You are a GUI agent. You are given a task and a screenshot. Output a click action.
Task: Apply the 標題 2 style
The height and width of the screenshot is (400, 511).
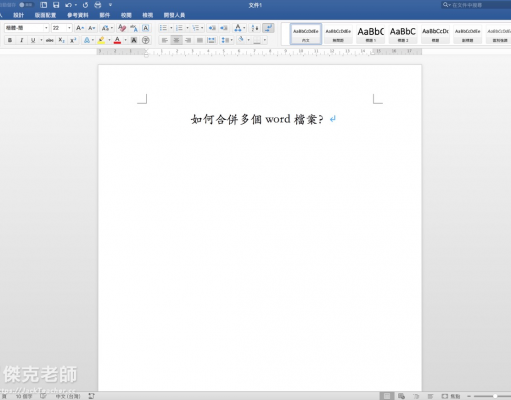(x=403, y=34)
